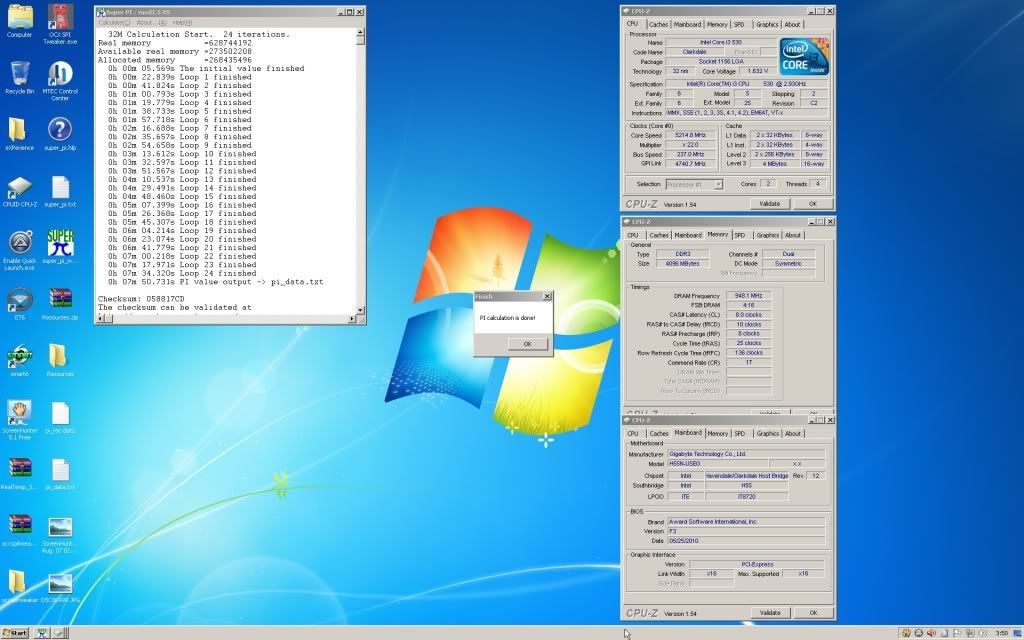Open the pi_data.txt file icon

(x=60, y=471)
